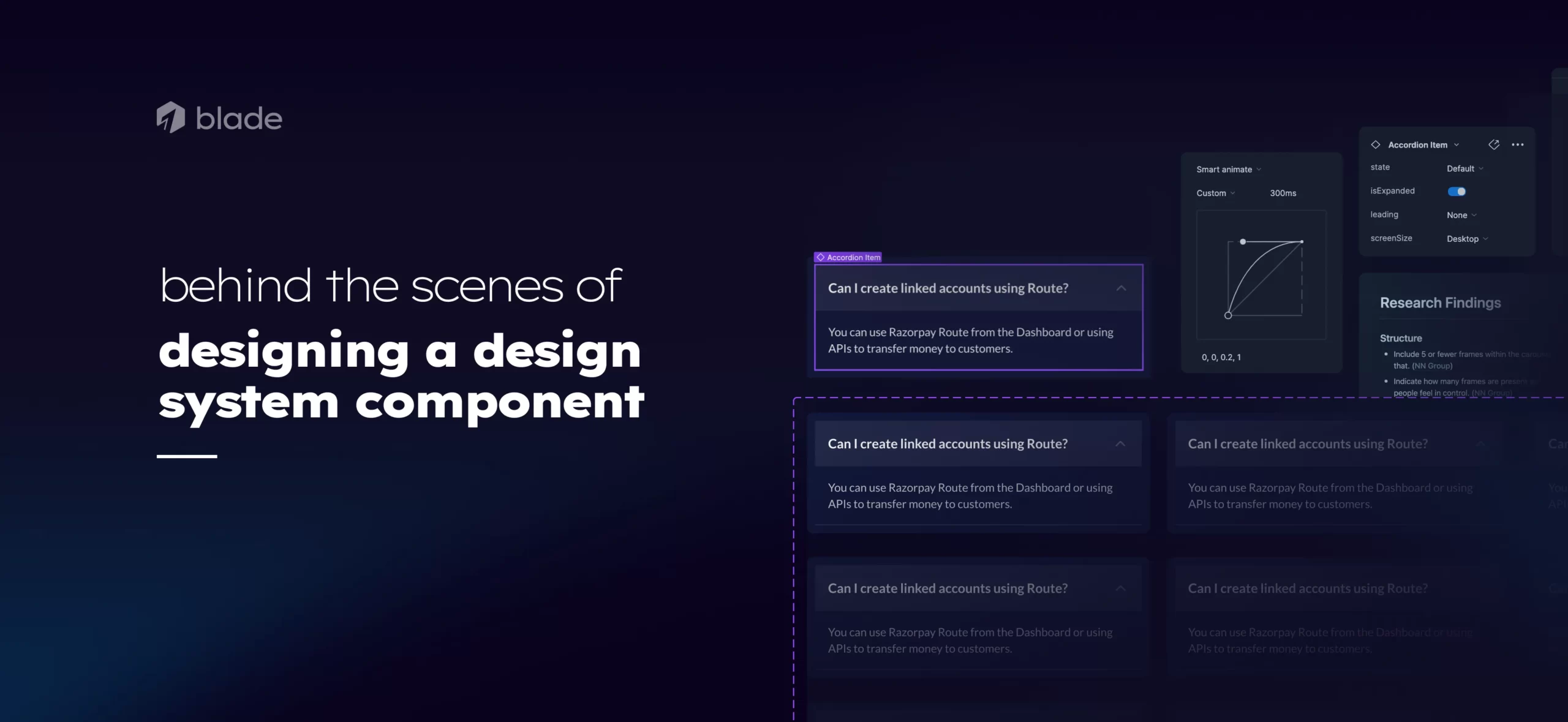Click the Accordion Item component name dropdown

point(1423,145)
